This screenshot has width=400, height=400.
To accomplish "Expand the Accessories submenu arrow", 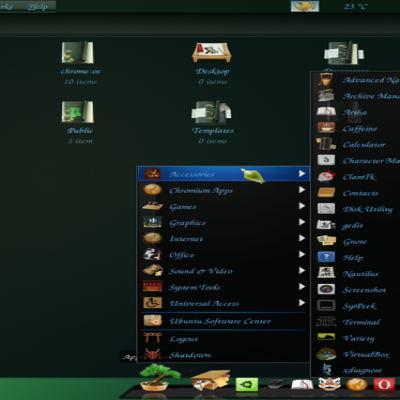I will tap(302, 174).
